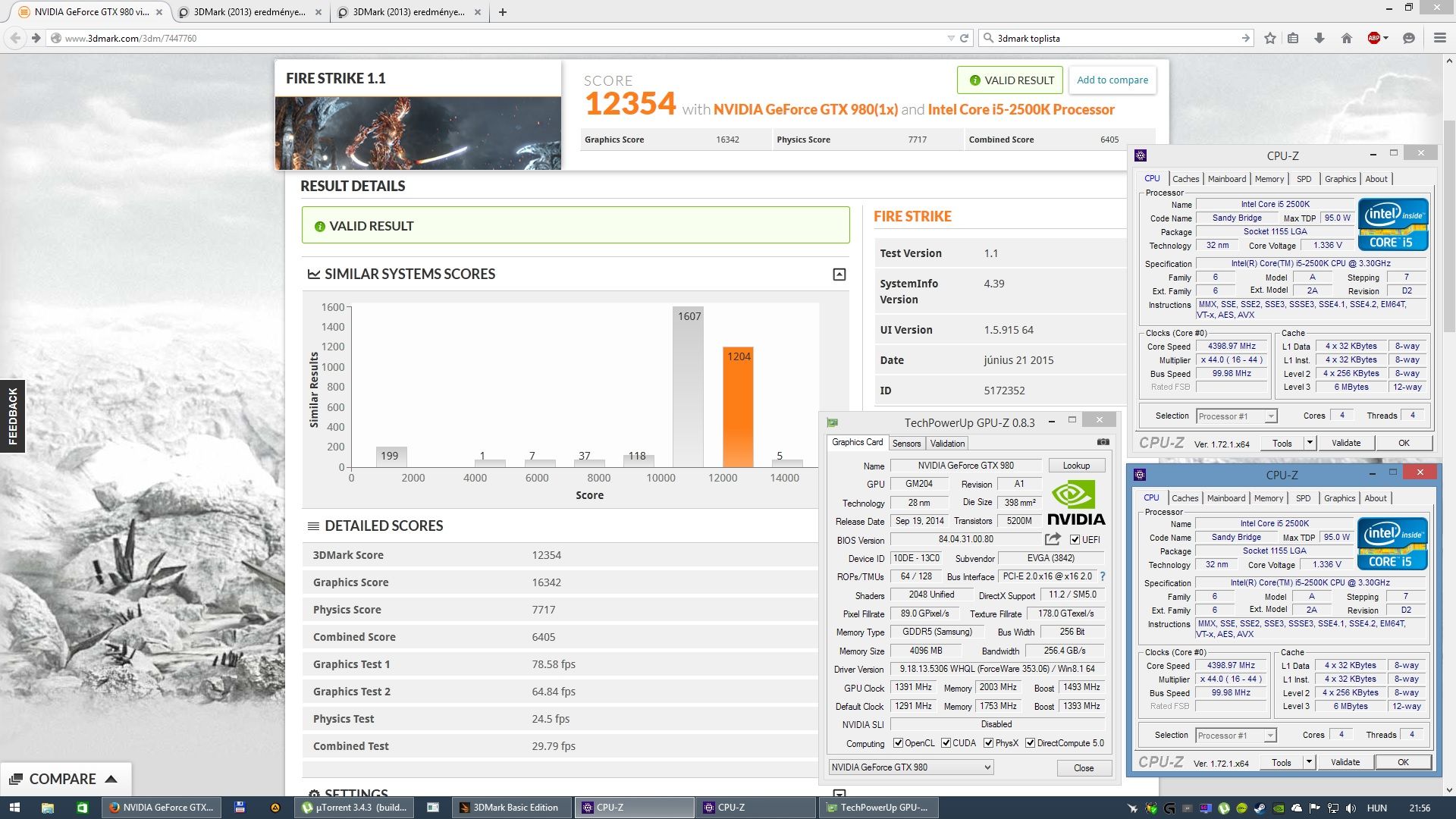Click the browser downloads arrow icon
1456x819 pixels.
coord(1319,38)
